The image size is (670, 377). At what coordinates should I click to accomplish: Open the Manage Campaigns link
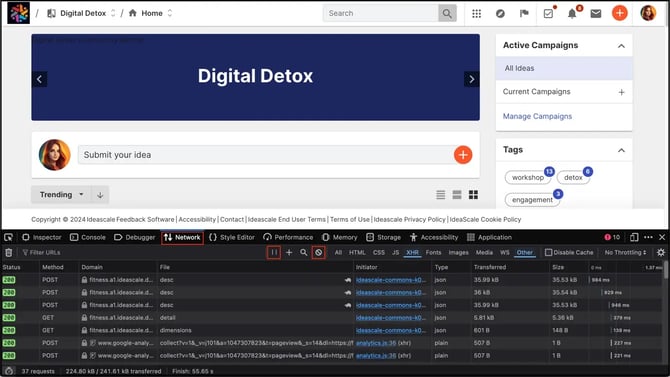537,116
